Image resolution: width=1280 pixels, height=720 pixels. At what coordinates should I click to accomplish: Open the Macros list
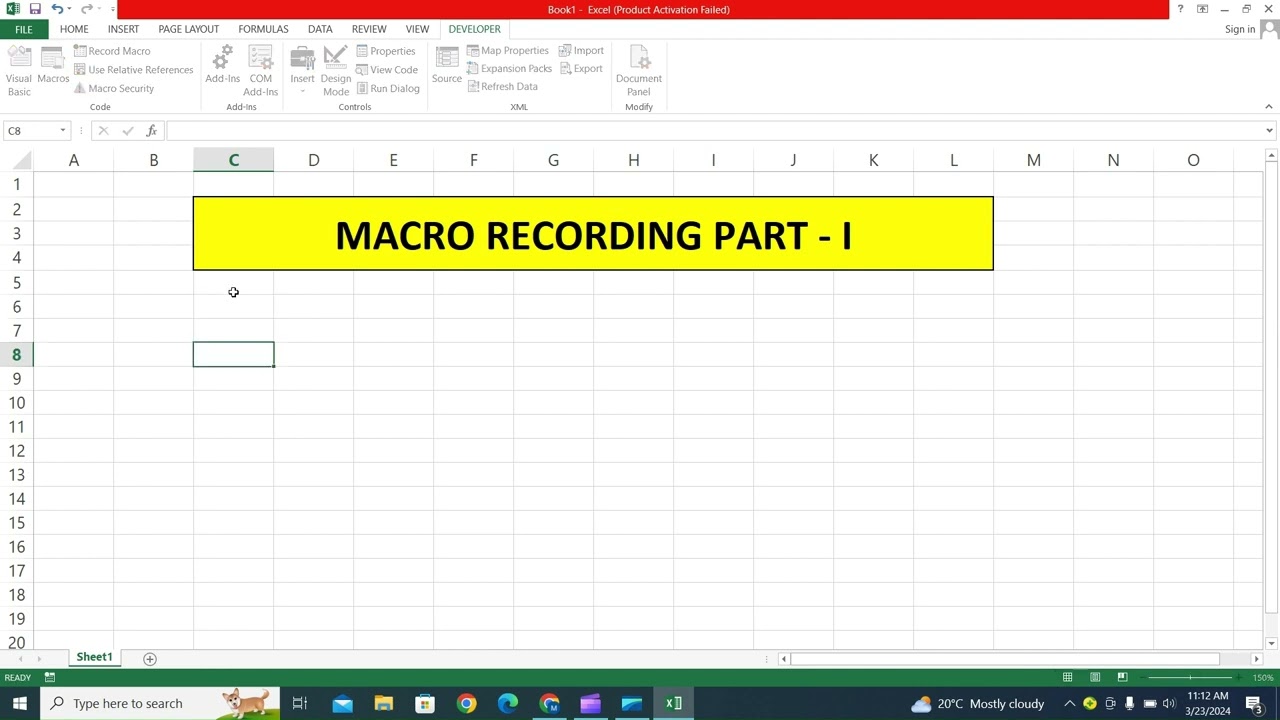(53, 66)
